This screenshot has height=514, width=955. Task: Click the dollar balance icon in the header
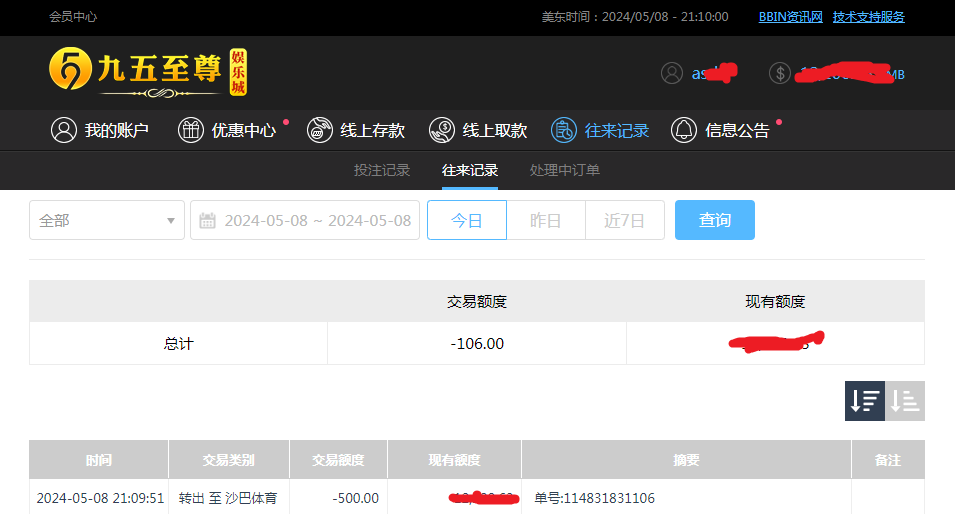[x=780, y=73]
